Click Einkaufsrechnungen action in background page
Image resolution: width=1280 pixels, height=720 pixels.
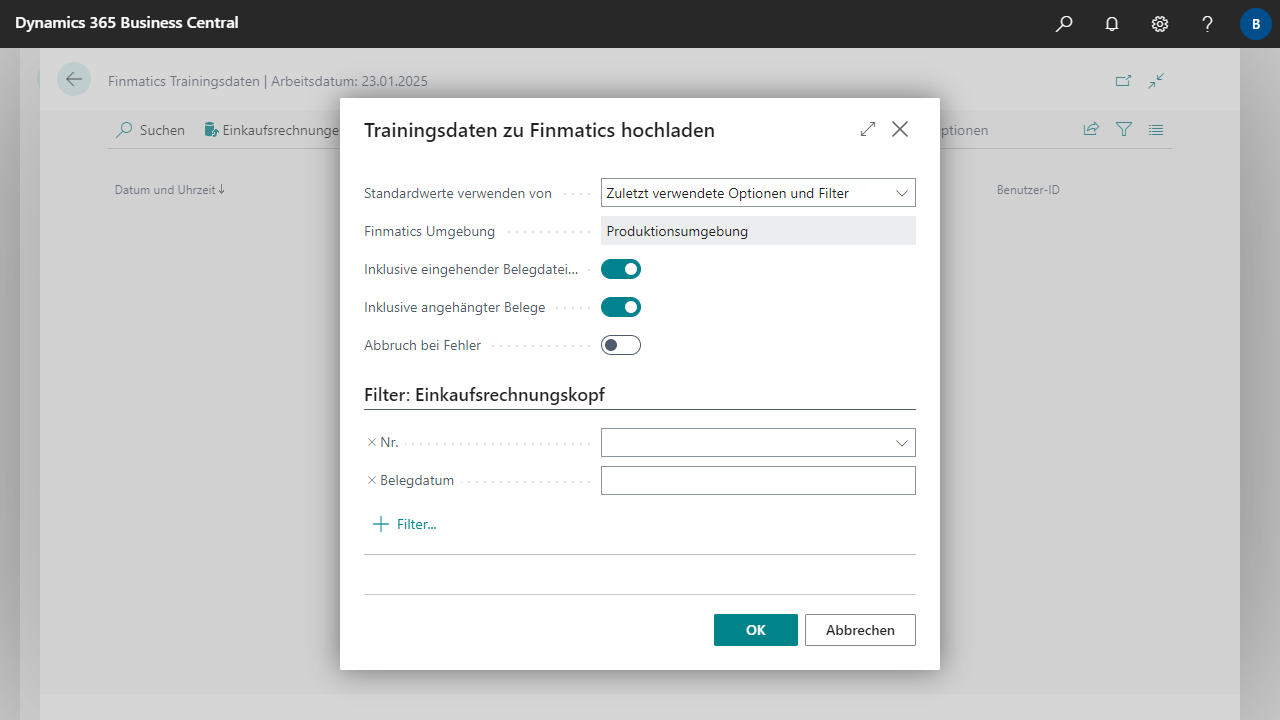(x=271, y=130)
